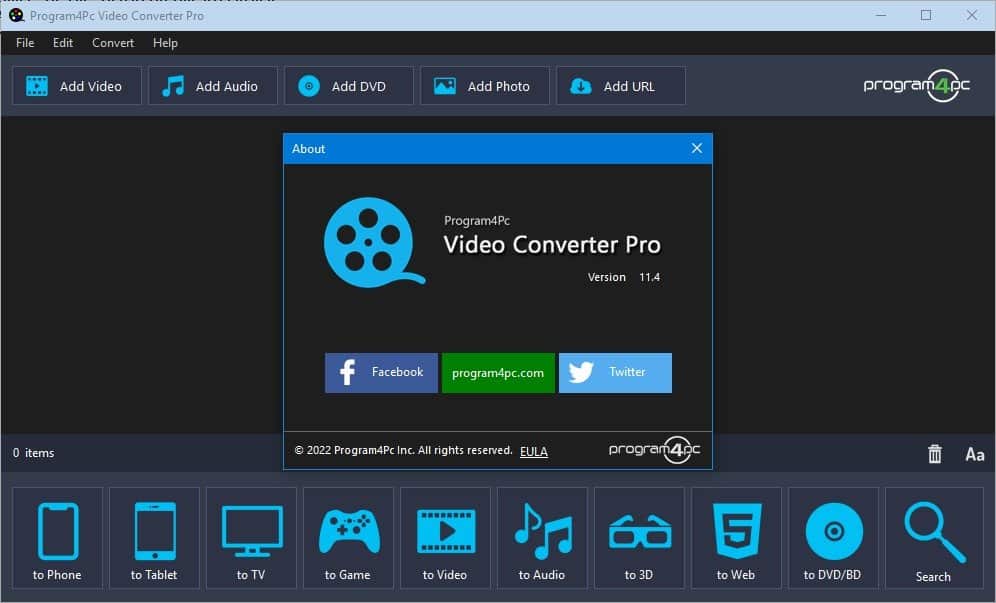Click the app icon in title bar

click(x=16, y=15)
